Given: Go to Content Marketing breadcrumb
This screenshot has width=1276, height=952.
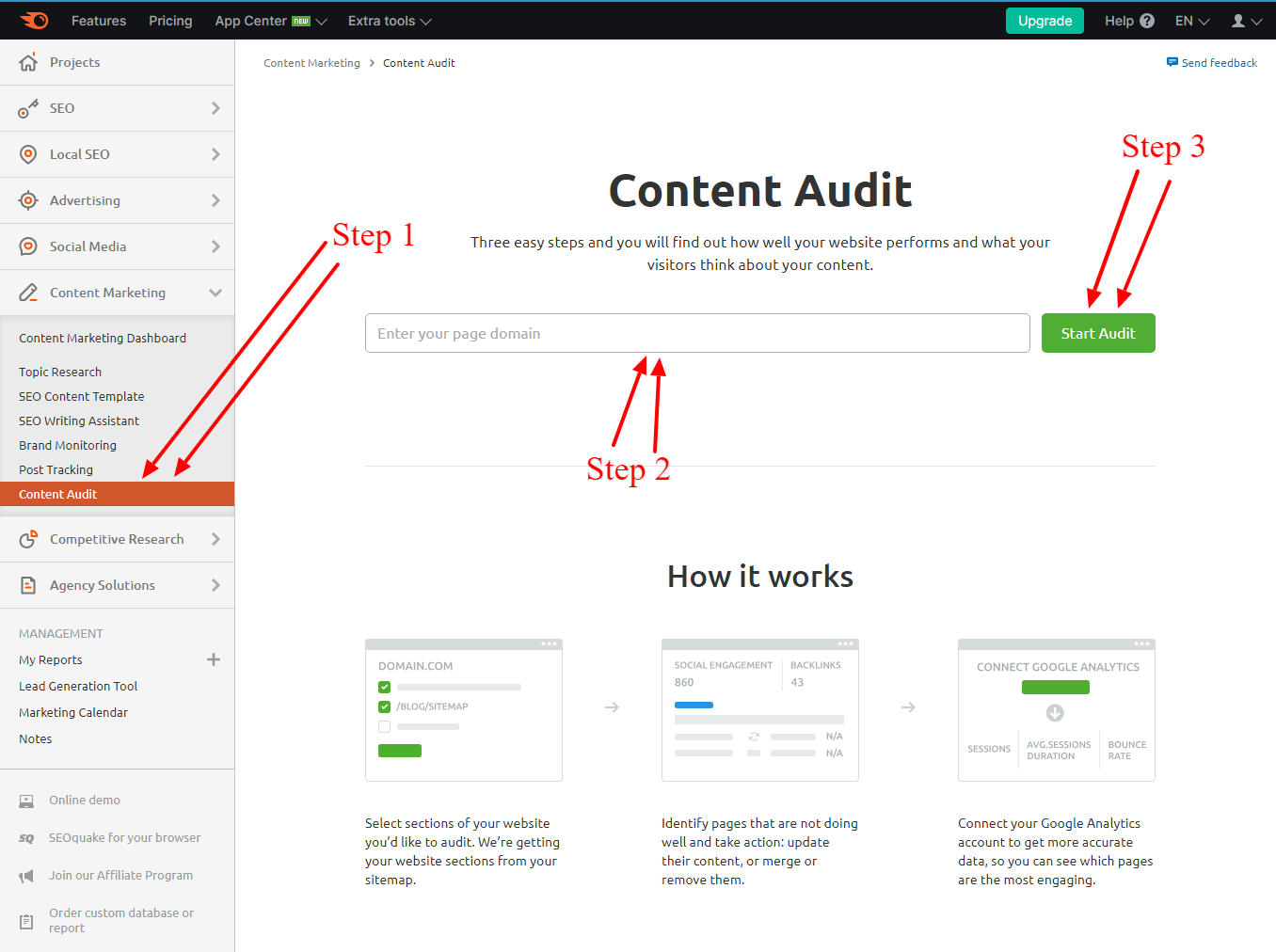Looking at the screenshot, I should click(x=311, y=63).
